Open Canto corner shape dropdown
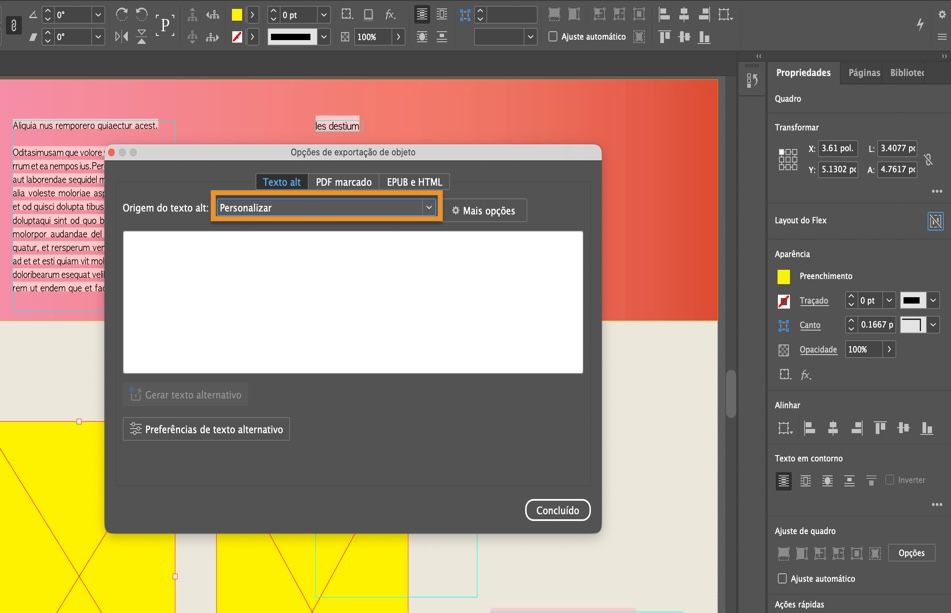 pos(933,325)
